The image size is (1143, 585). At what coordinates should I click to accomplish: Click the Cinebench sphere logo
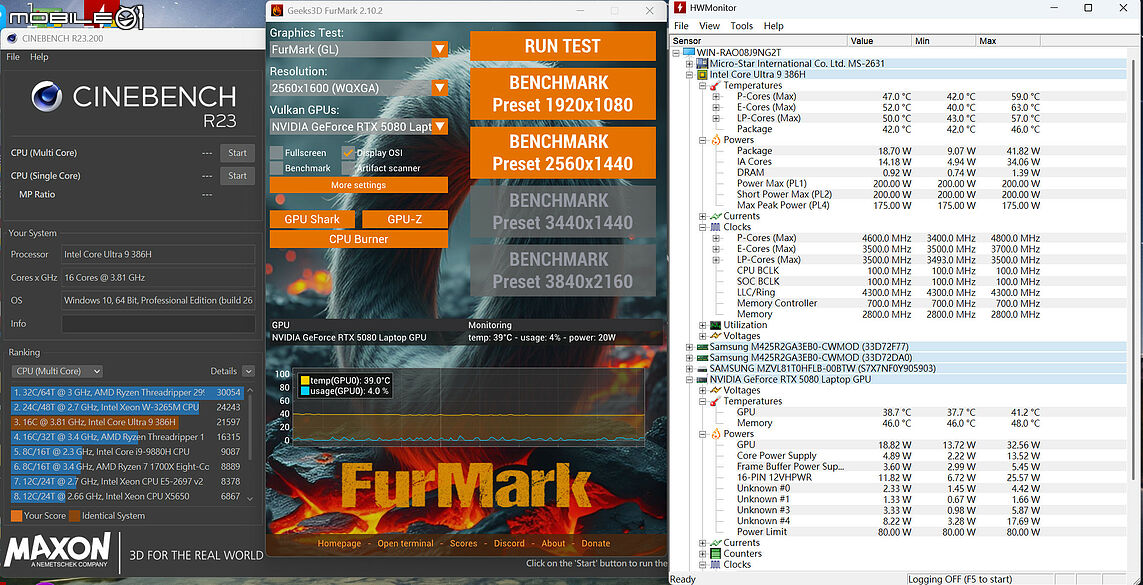(x=46, y=96)
